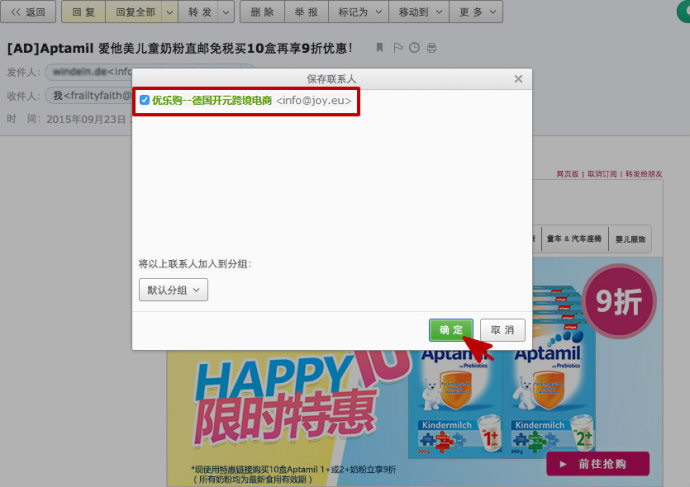The height and width of the screenshot is (487, 690).
Task: Go back with the 返回 button
Action: 28,12
